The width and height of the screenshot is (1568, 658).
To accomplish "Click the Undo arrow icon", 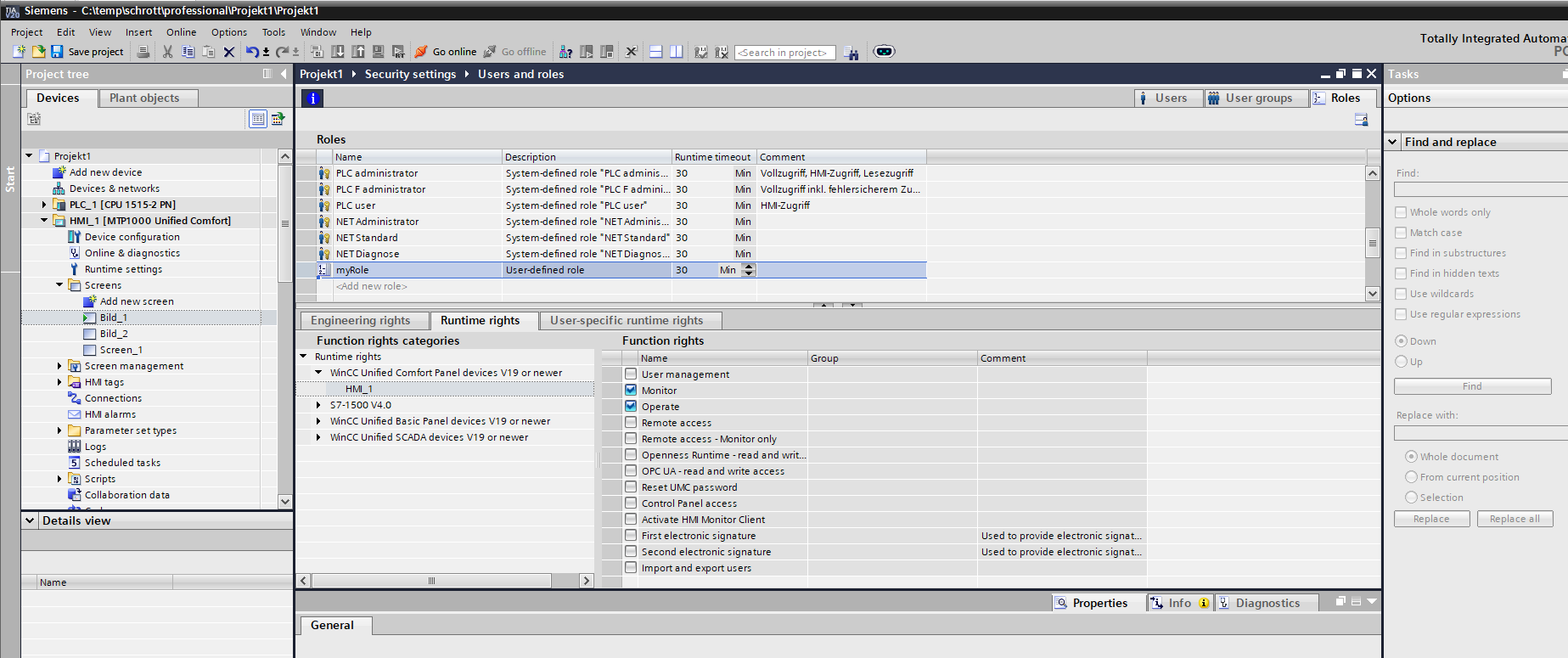I will 252,52.
